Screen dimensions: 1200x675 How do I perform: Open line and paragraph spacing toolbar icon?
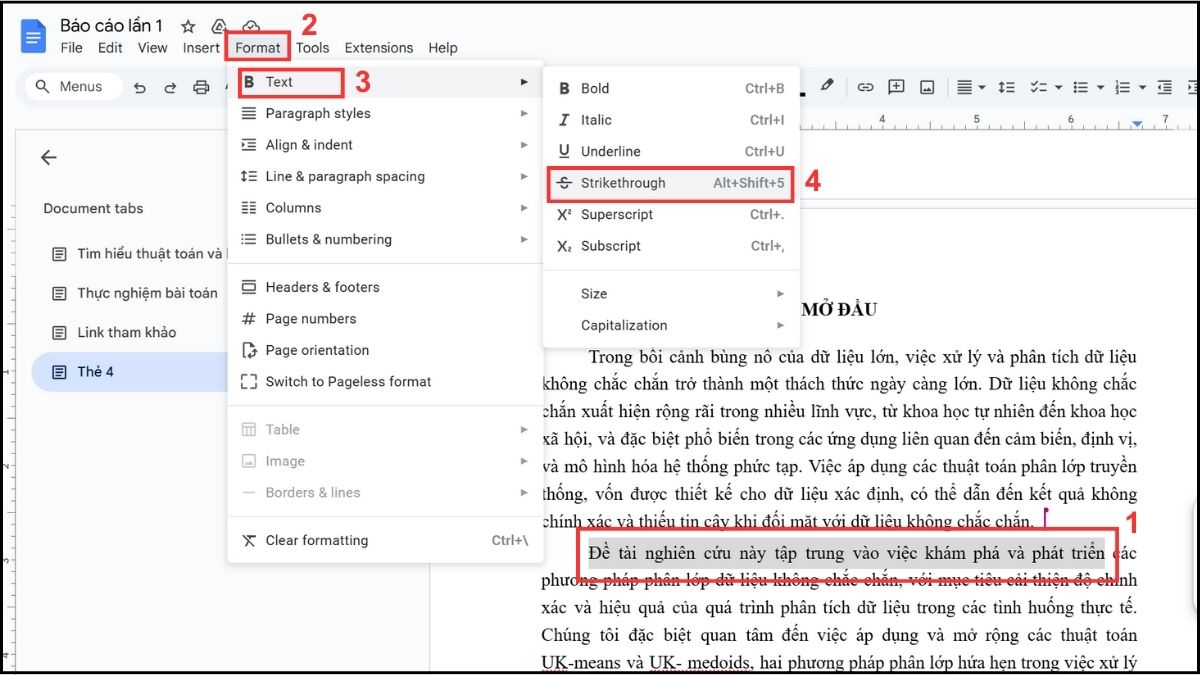[x=1007, y=87]
